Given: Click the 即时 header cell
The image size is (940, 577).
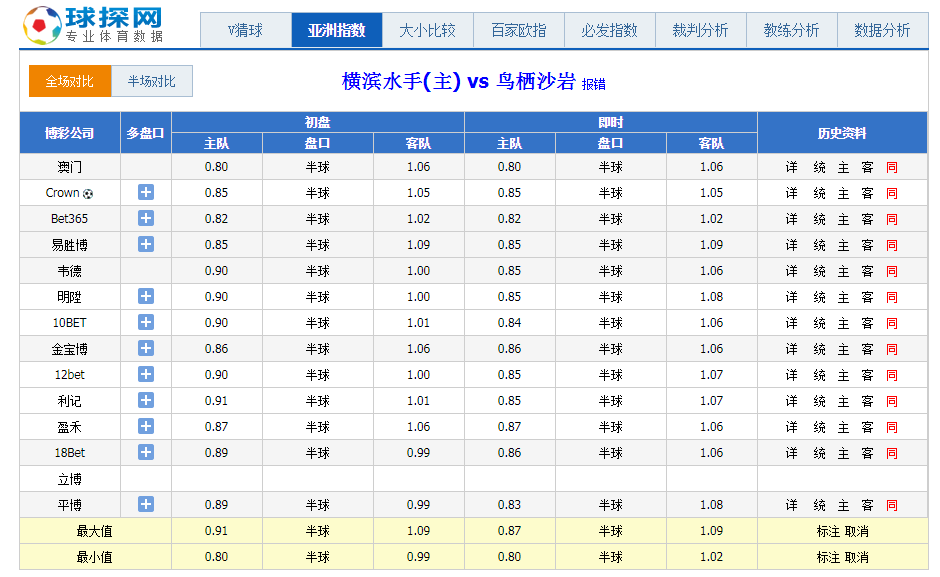Looking at the screenshot, I should (x=611, y=122).
